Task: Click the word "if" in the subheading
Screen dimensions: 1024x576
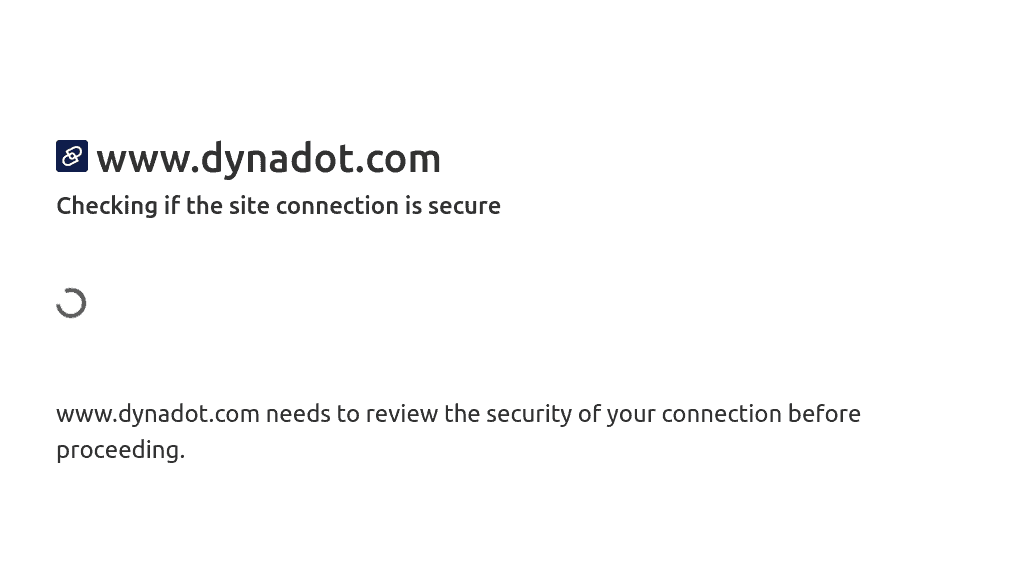Action: (172, 206)
